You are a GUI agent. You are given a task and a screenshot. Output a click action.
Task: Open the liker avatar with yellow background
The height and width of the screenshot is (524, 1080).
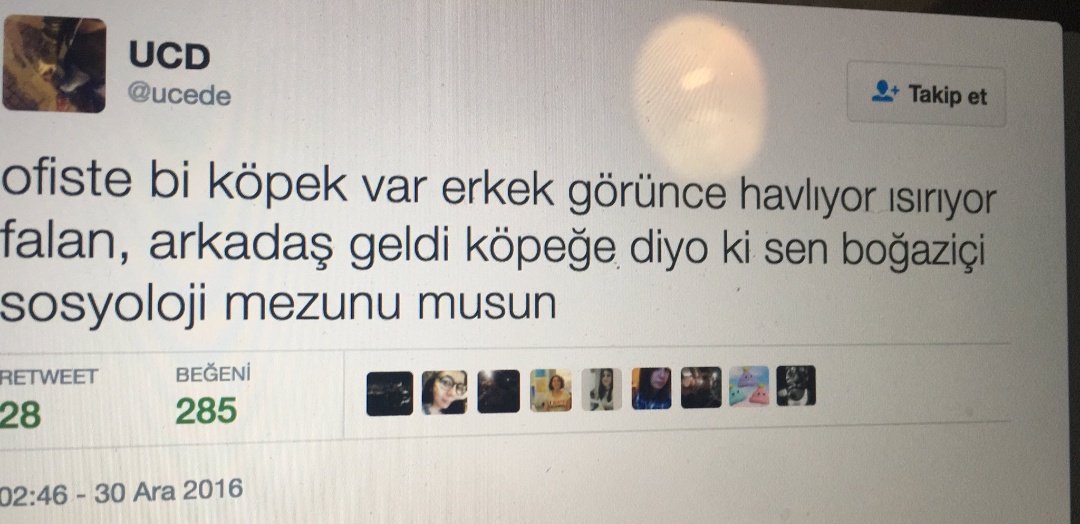click(x=550, y=390)
